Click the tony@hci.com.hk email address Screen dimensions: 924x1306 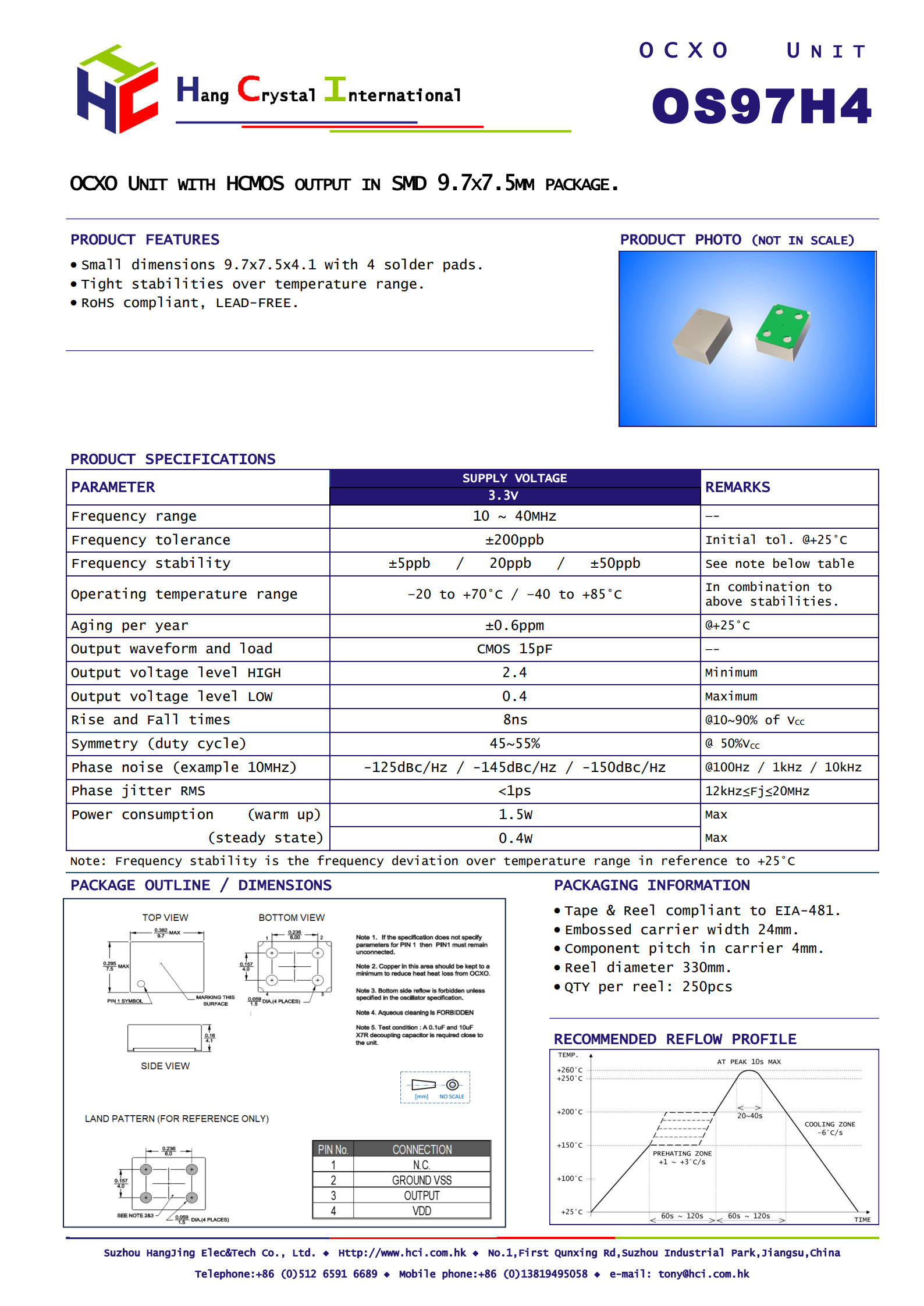point(703,1274)
